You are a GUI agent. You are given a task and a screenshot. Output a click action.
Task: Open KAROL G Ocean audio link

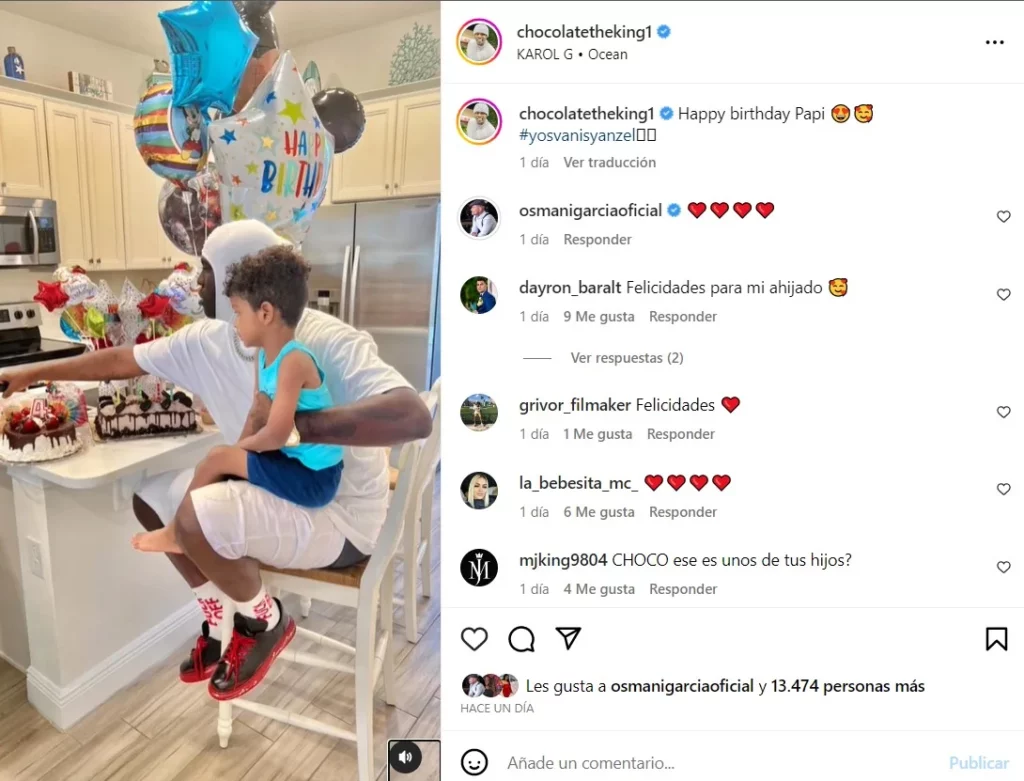click(x=572, y=54)
